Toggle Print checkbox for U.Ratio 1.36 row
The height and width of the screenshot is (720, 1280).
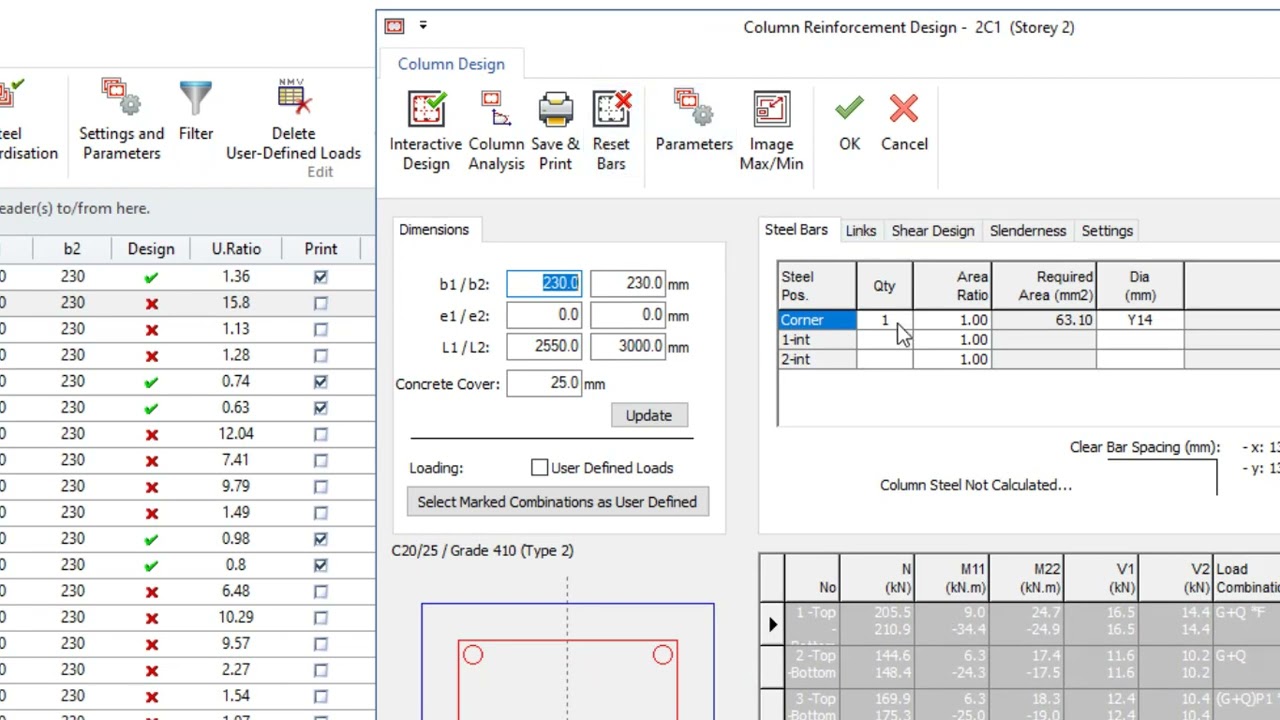point(320,277)
